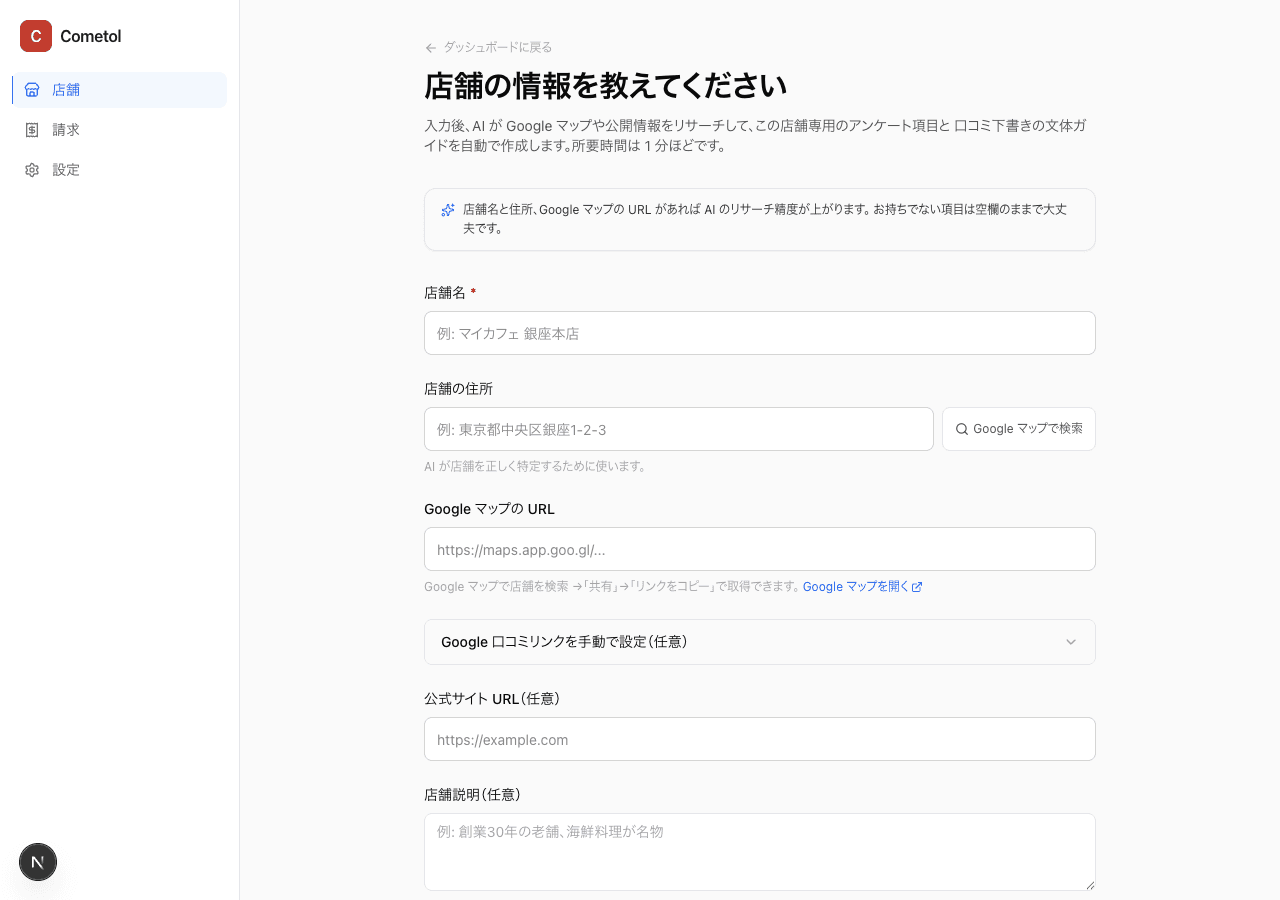
Task: Click the 店舗の住所 field label
Action: 458,389
